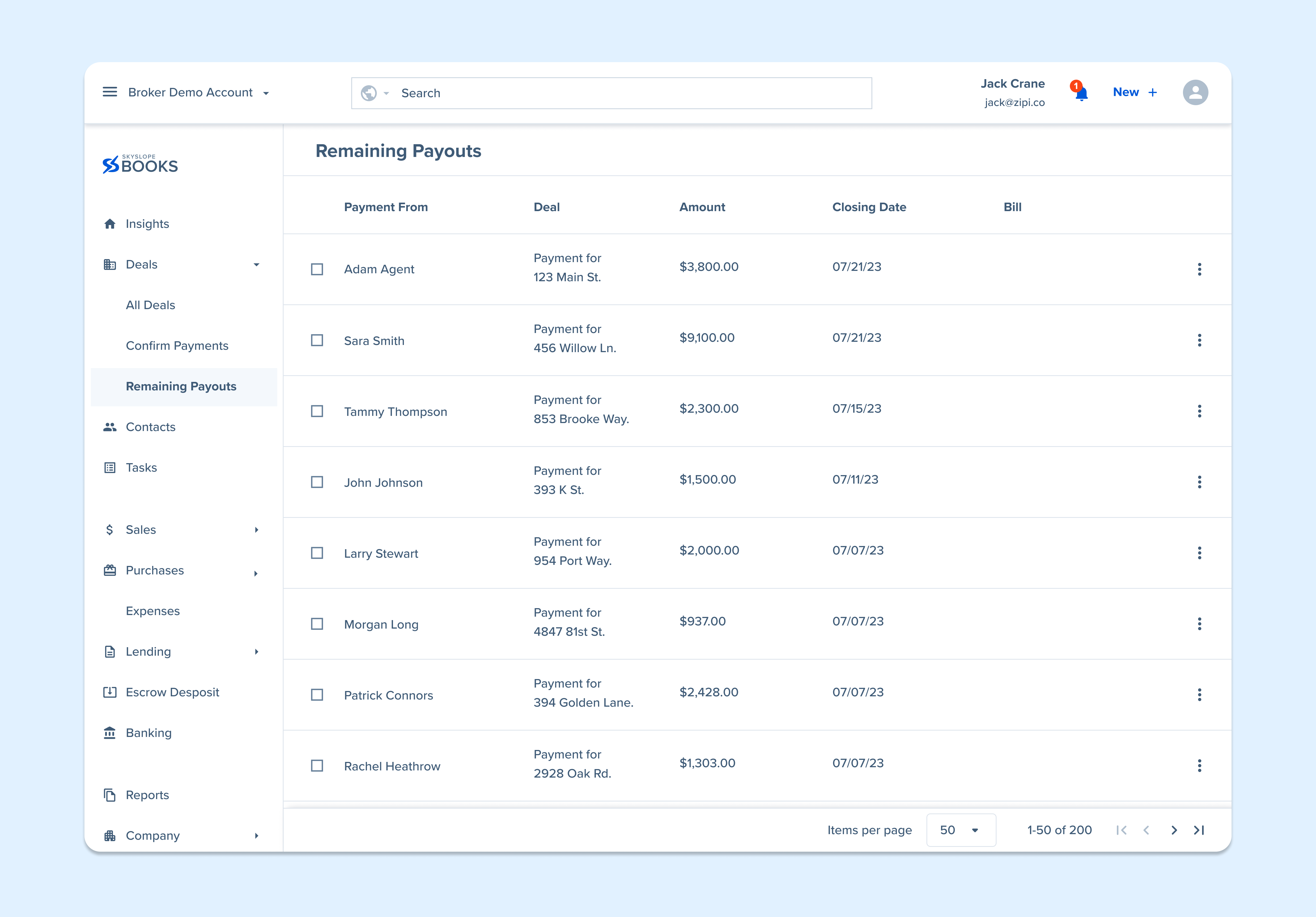The width and height of the screenshot is (1316, 917).
Task: Open the more options menu for Adam Agent
Action: pos(1199,269)
